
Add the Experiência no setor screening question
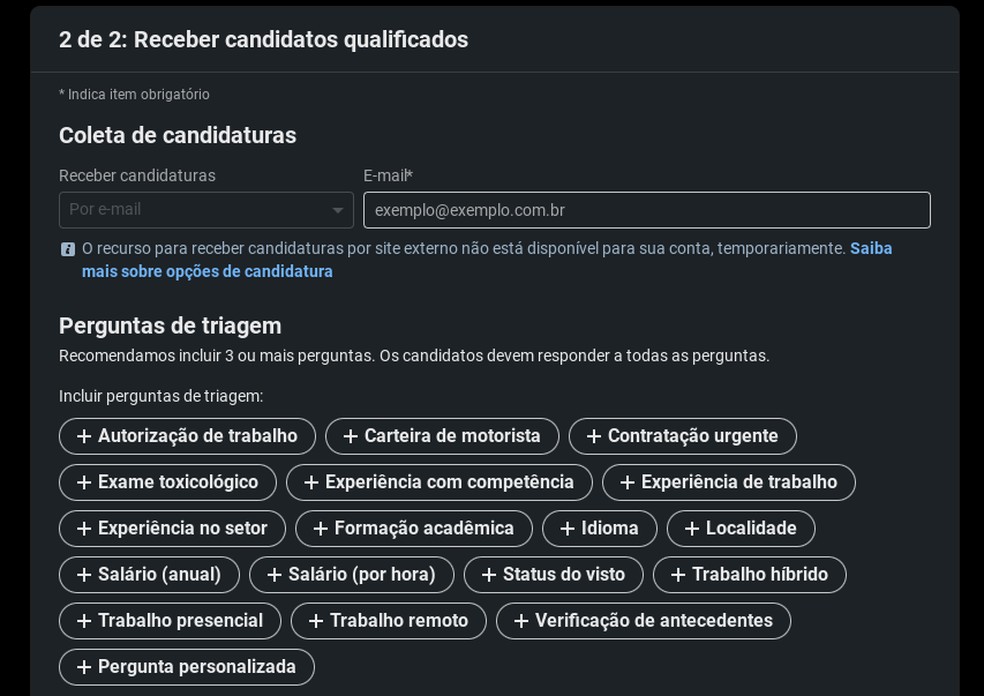pyautogui.click(x=170, y=528)
